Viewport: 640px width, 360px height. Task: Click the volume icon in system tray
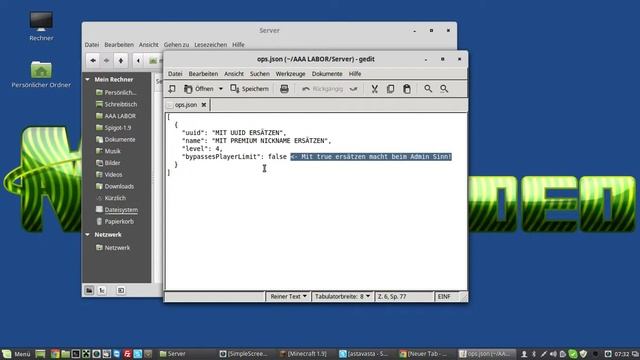pyautogui.click(x=553, y=354)
